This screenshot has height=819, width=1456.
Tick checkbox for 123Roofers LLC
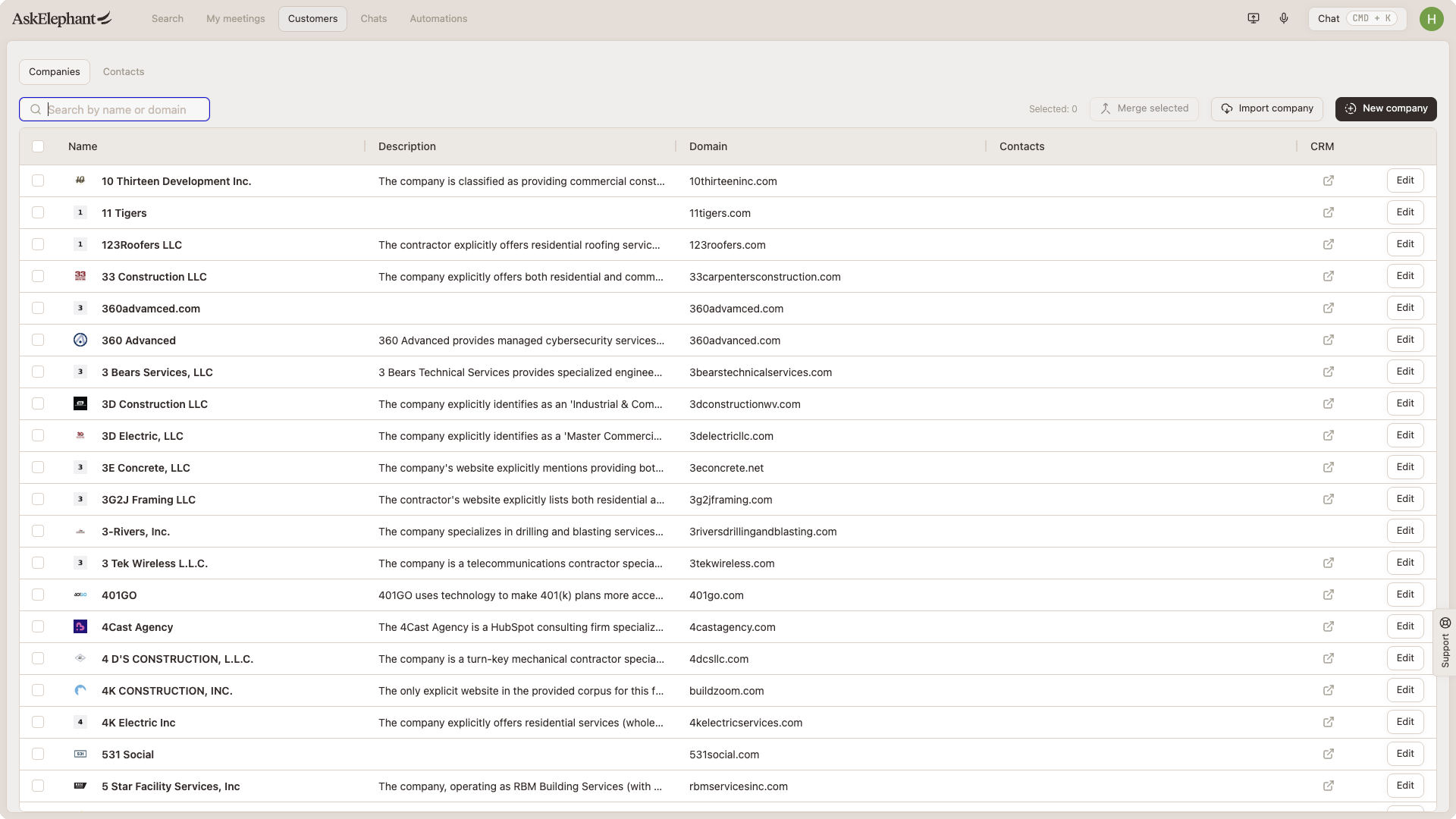click(x=38, y=244)
